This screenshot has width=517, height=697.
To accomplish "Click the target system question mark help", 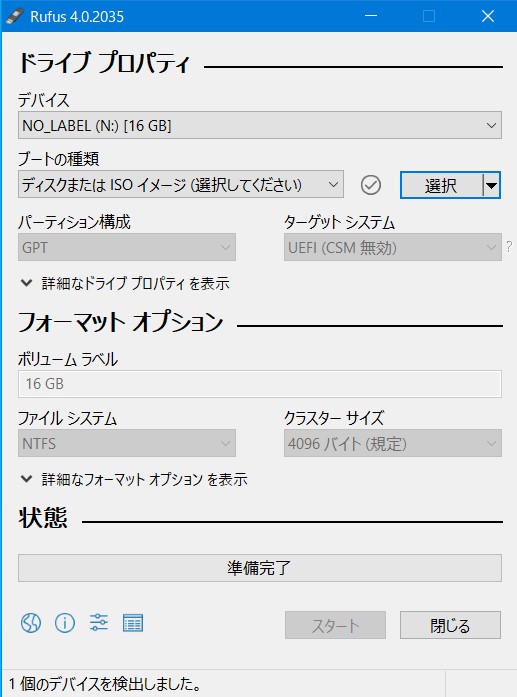I will pyautogui.click(x=509, y=247).
